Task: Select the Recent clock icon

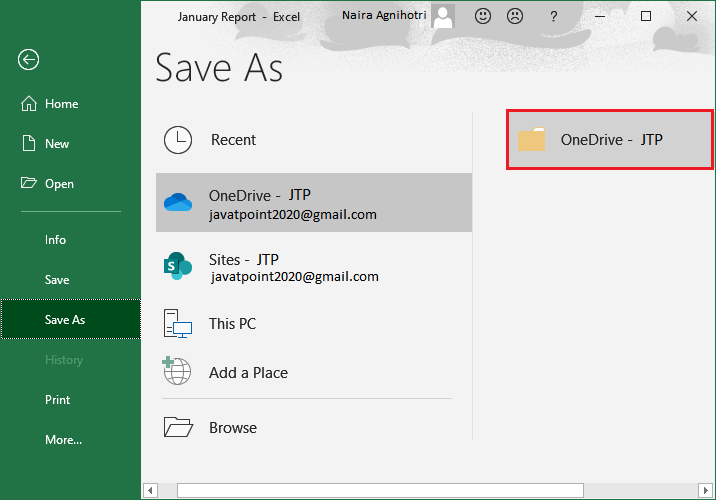Action: coord(178,140)
